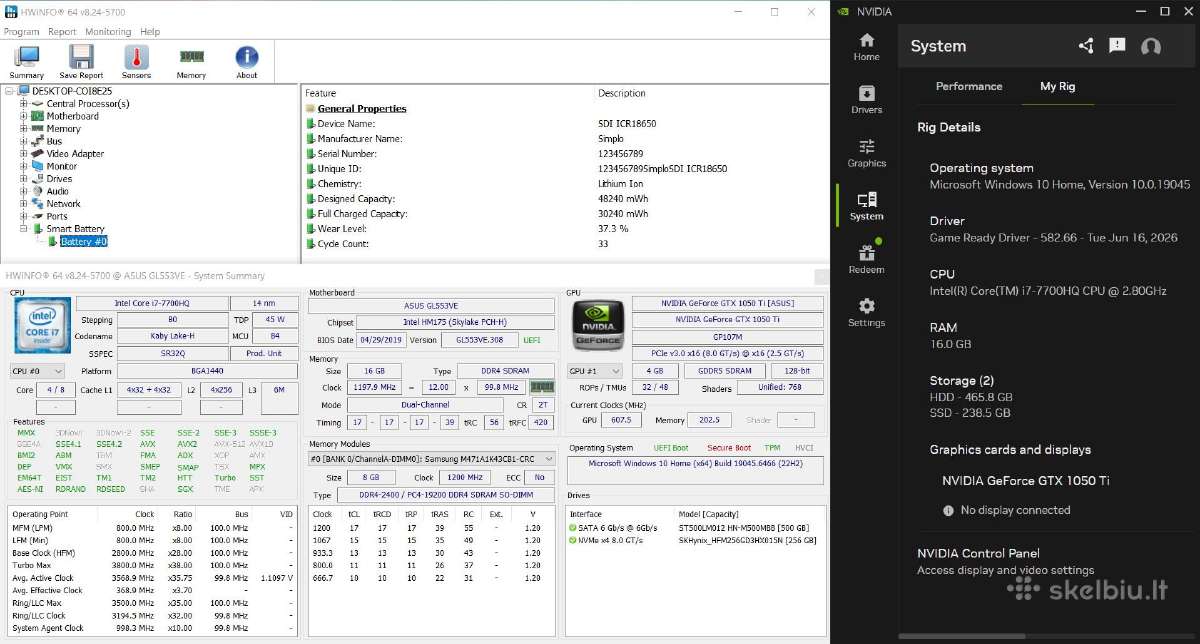Switch to the Performance tab
Image resolution: width=1200 pixels, height=644 pixels.
point(969,86)
